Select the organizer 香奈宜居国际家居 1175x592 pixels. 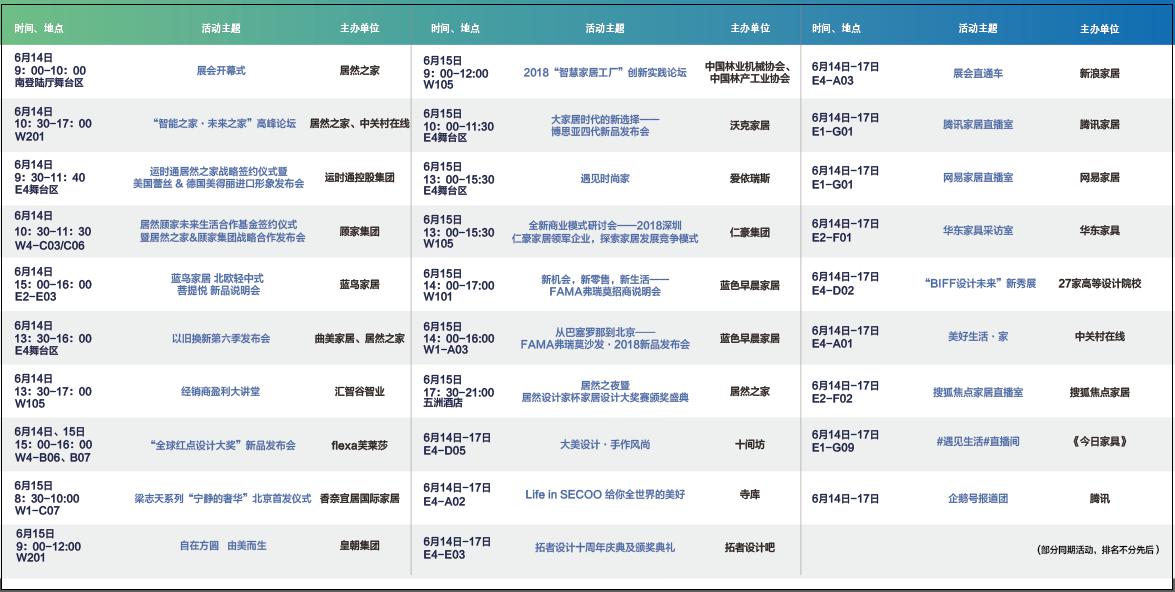coord(360,498)
